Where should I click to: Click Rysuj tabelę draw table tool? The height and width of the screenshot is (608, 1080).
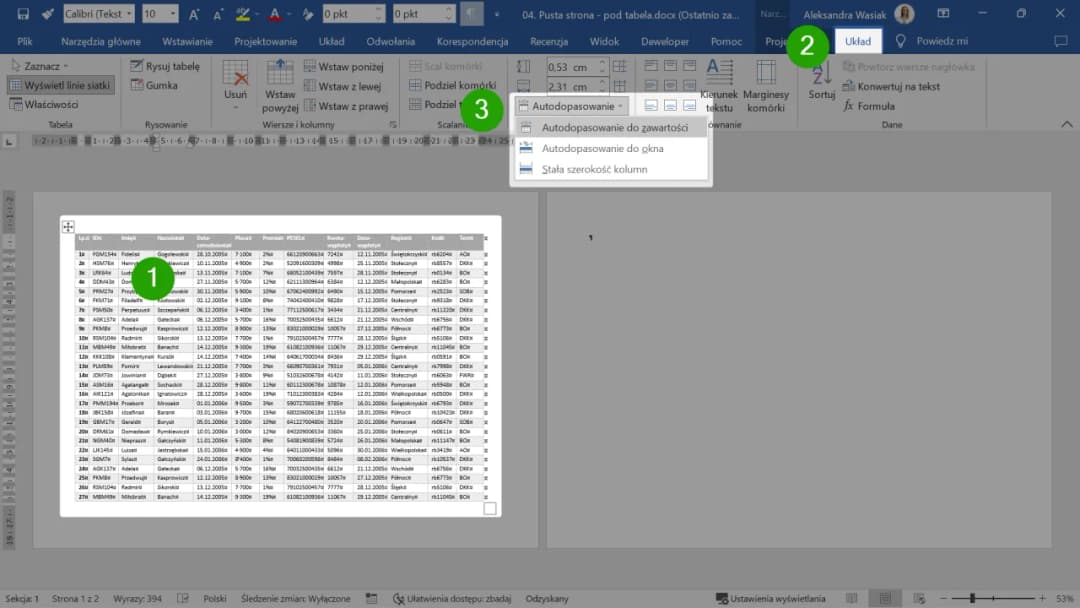click(x=164, y=66)
